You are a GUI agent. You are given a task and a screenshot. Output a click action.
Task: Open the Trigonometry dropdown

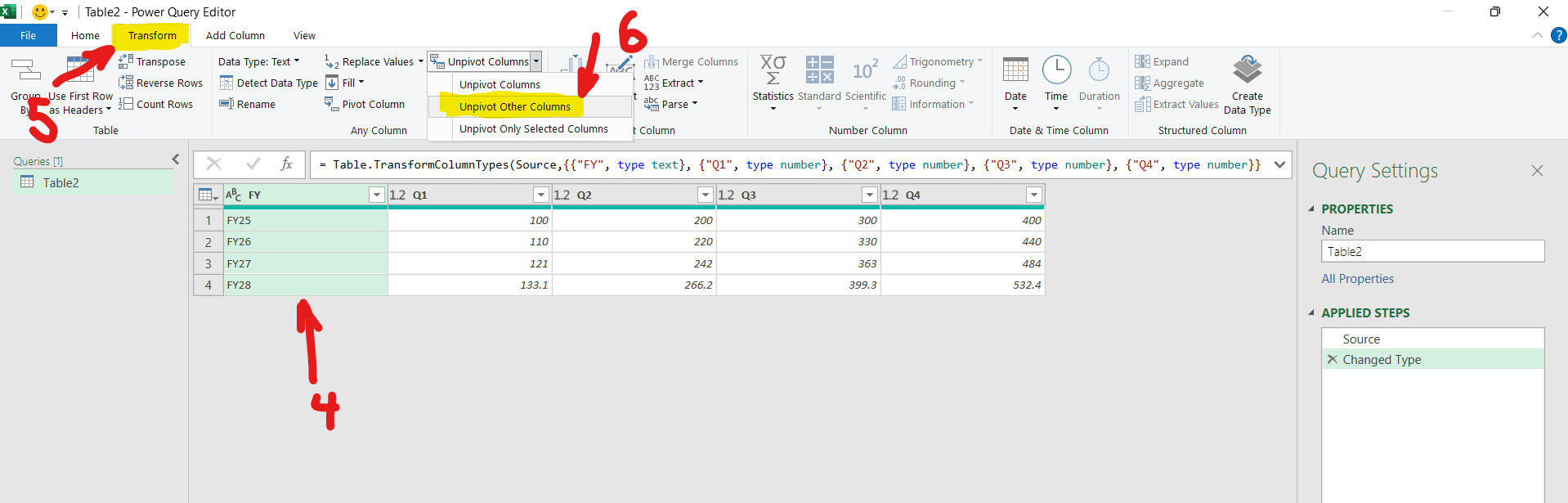pyautogui.click(x=938, y=61)
